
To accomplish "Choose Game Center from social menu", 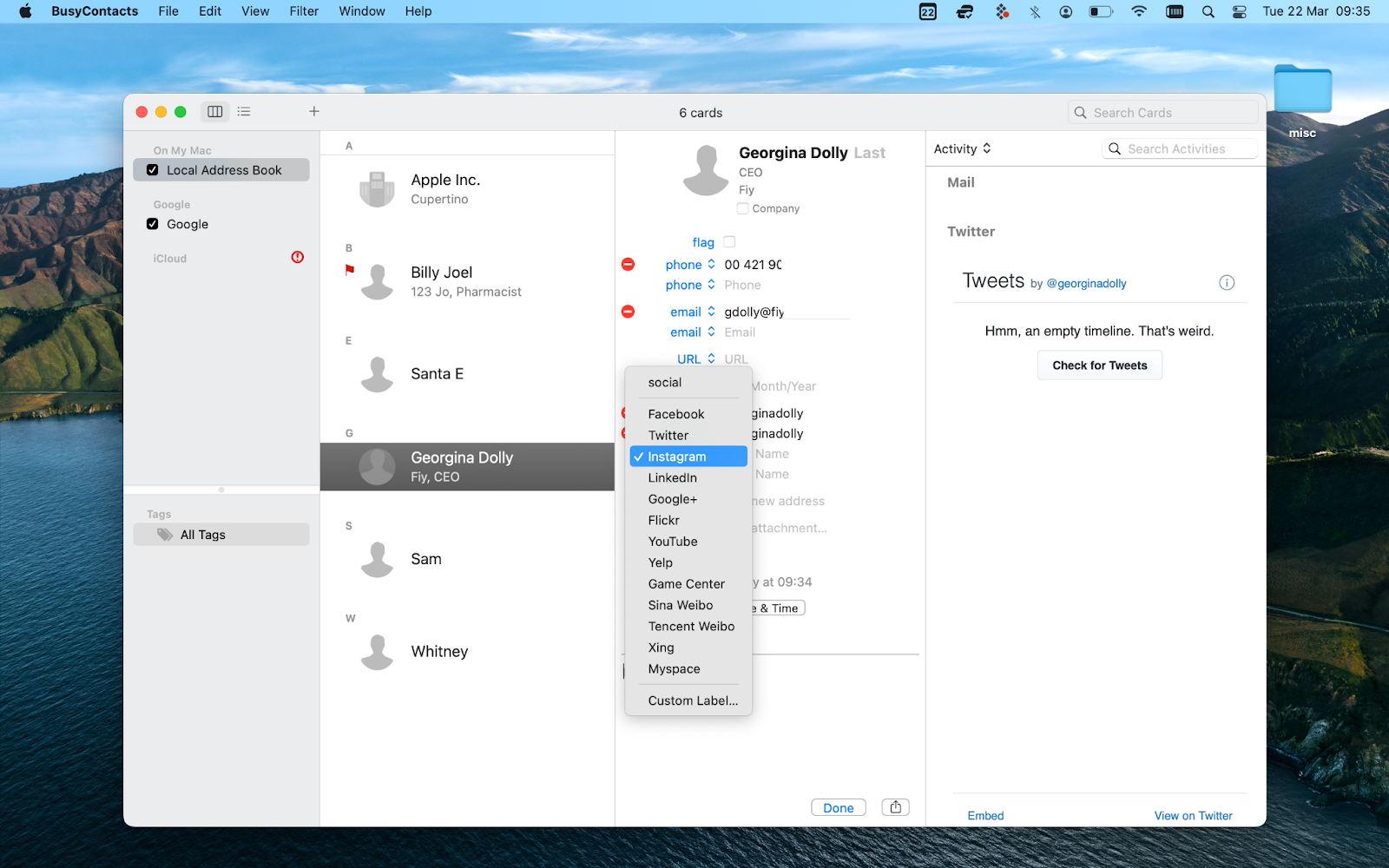I will (688, 584).
